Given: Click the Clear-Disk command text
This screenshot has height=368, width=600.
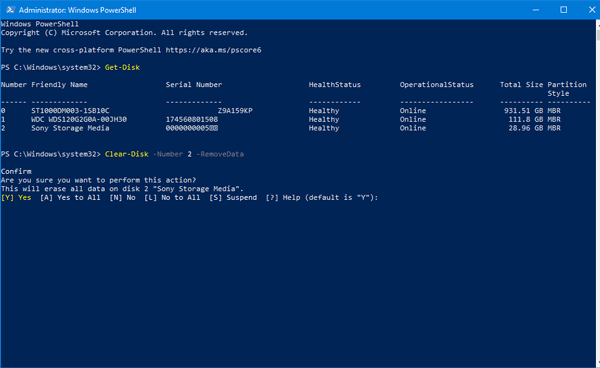Looking at the screenshot, I should [x=127, y=154].
